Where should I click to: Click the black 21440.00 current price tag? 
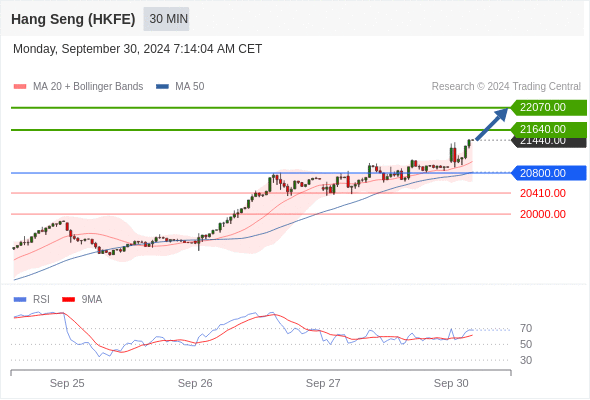(x=549, y=142)
